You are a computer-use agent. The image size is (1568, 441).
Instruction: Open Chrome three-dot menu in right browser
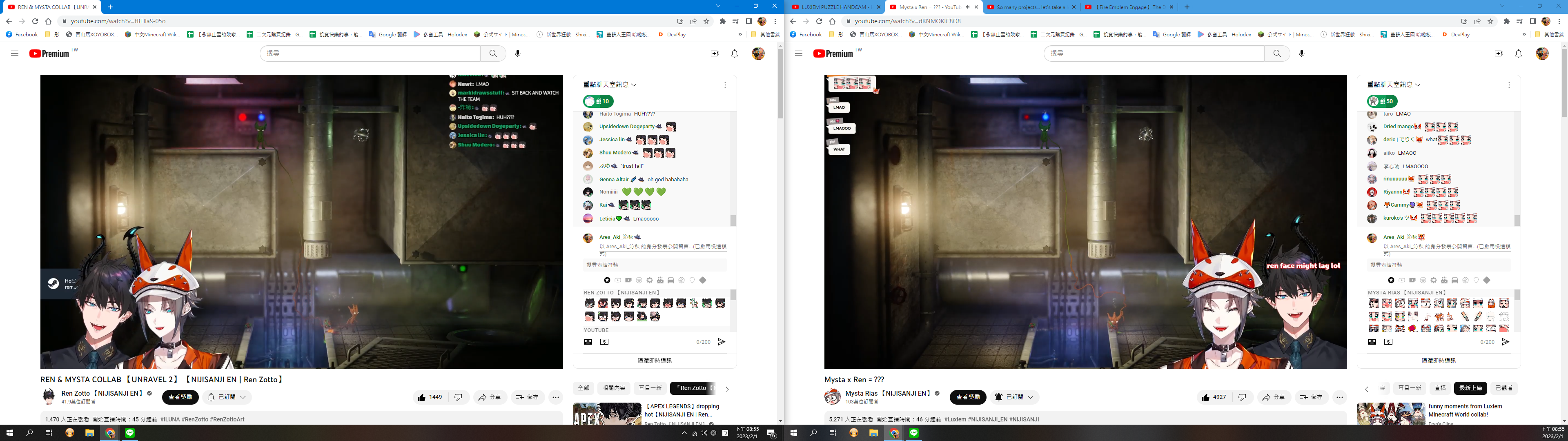(x=1559, y=21)
